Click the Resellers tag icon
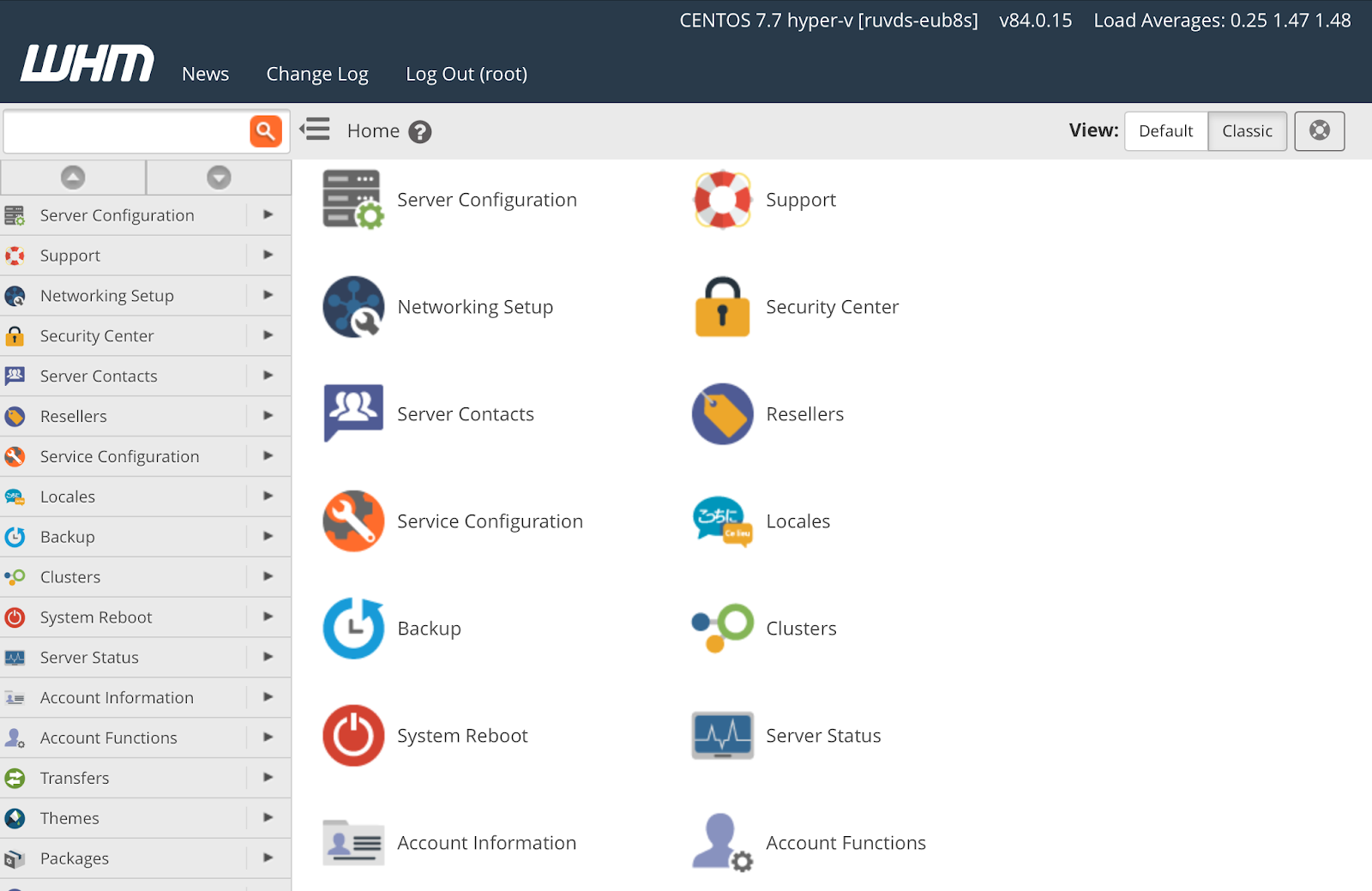The height and width of the screenshot is (891, 1372). click(x=722, y=414)
